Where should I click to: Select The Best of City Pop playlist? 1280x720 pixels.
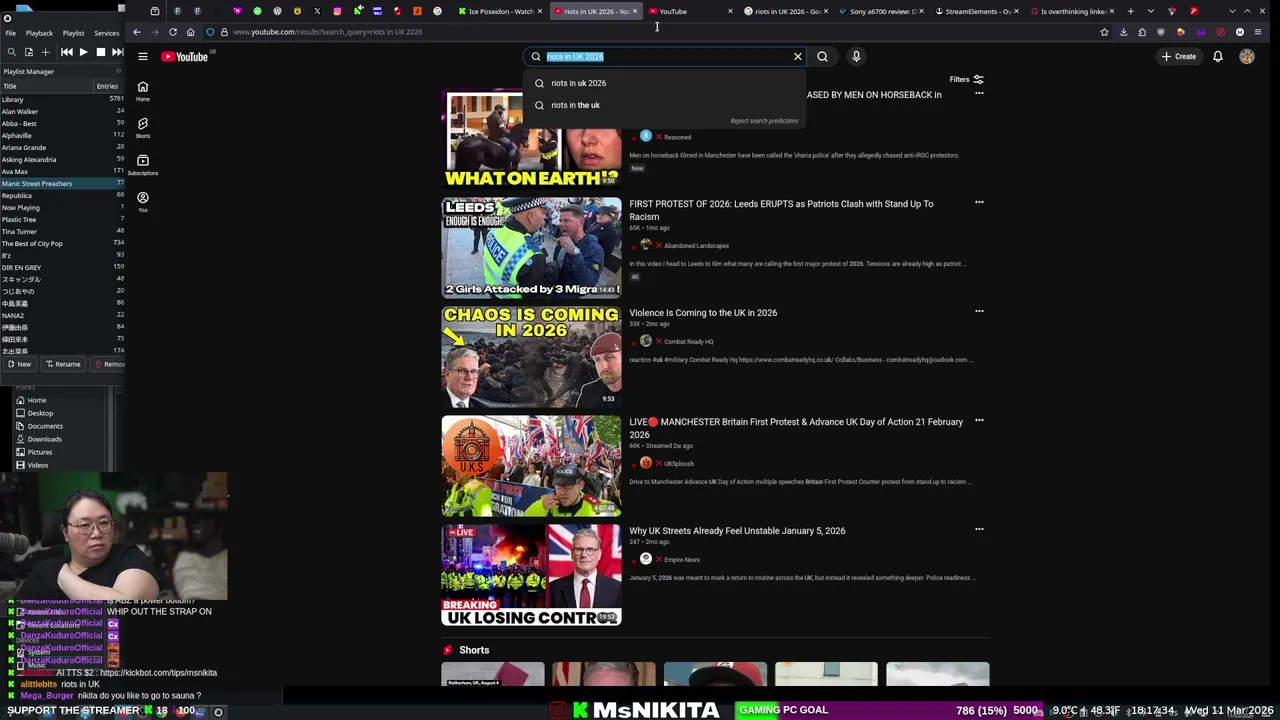pyautogui.click(x=62, y=243)
